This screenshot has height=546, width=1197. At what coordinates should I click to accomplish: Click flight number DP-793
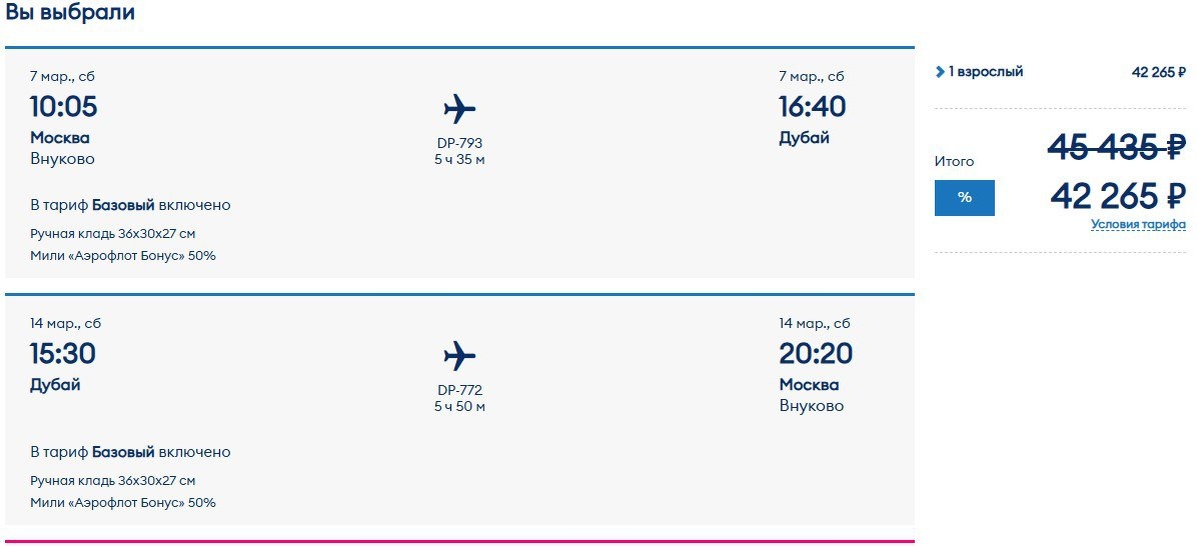pyautogui.click(x=459, y=143)
